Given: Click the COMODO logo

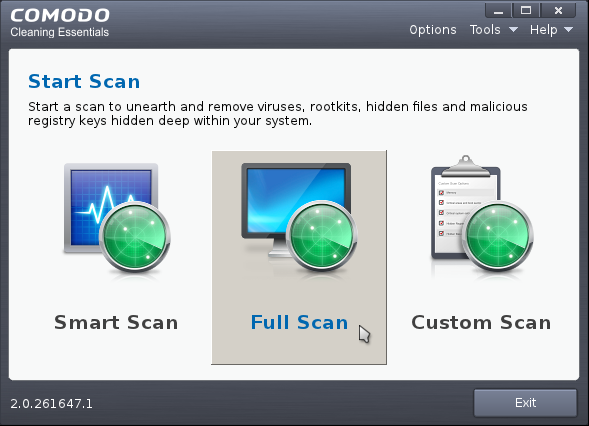Looking at the screenshot, I should pos(60,16).
